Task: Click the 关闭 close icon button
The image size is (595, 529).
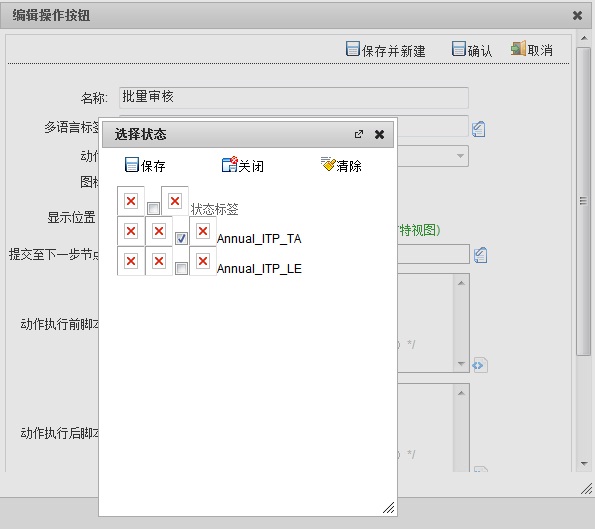Action: point(230,164)
